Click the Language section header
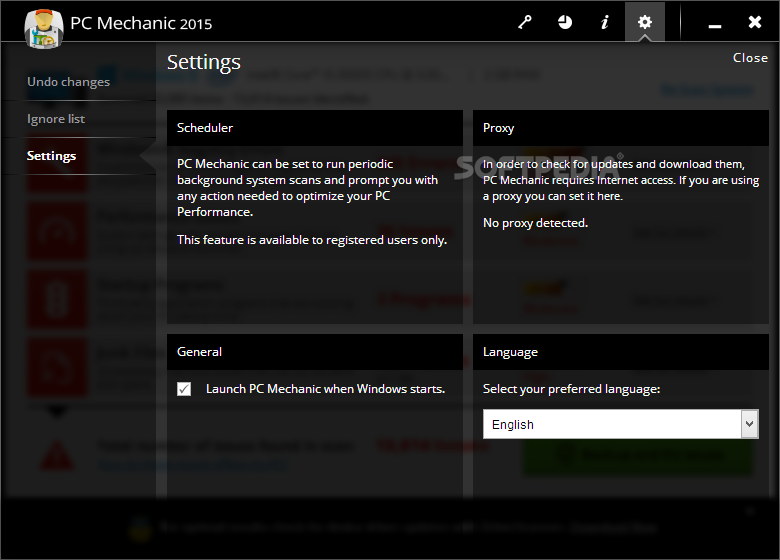This screenshot has height=560, width=780. [621, 352]
